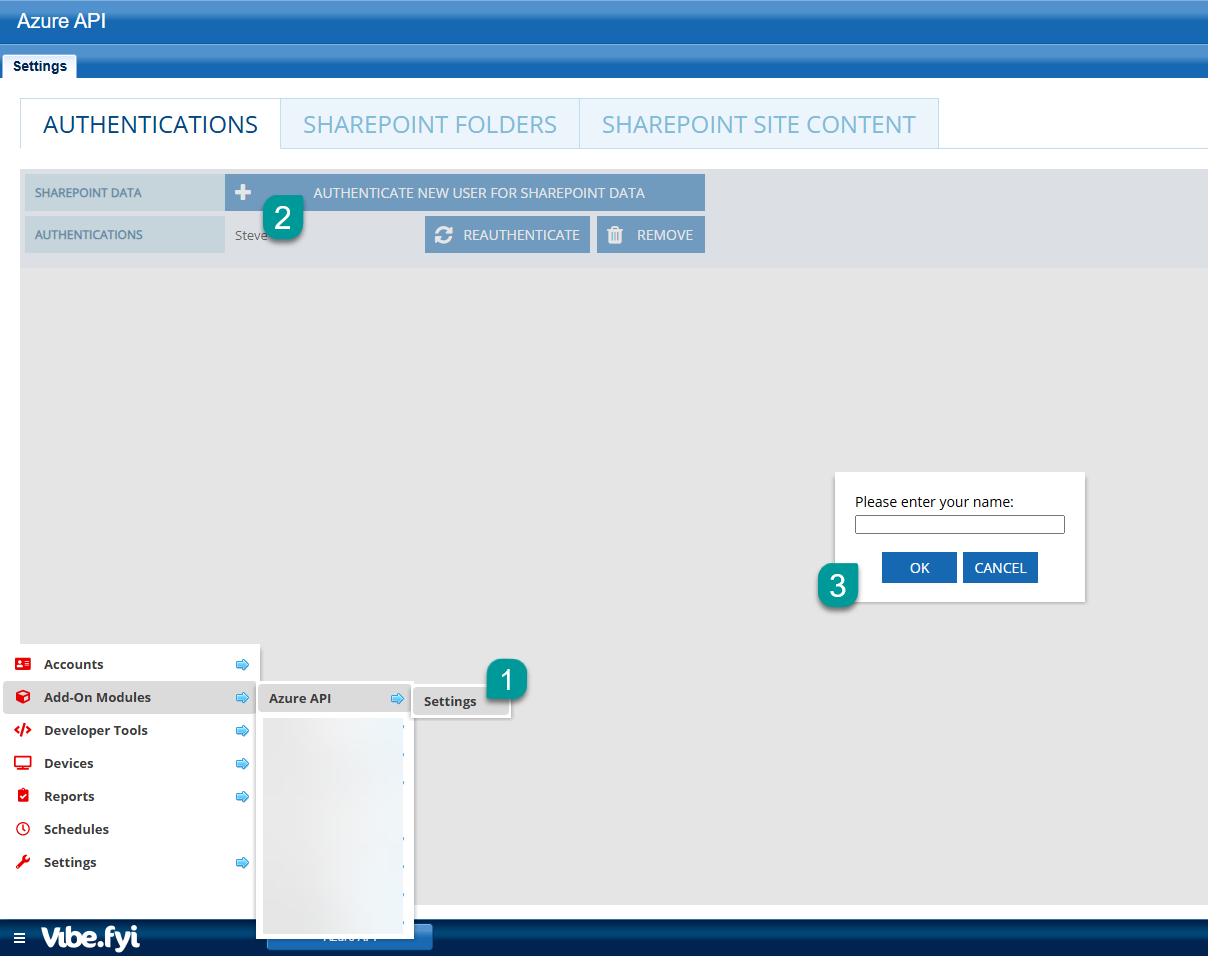Expand the Accounts submenu arrow
The image size is (1208, 956).
tap(242, 664)
